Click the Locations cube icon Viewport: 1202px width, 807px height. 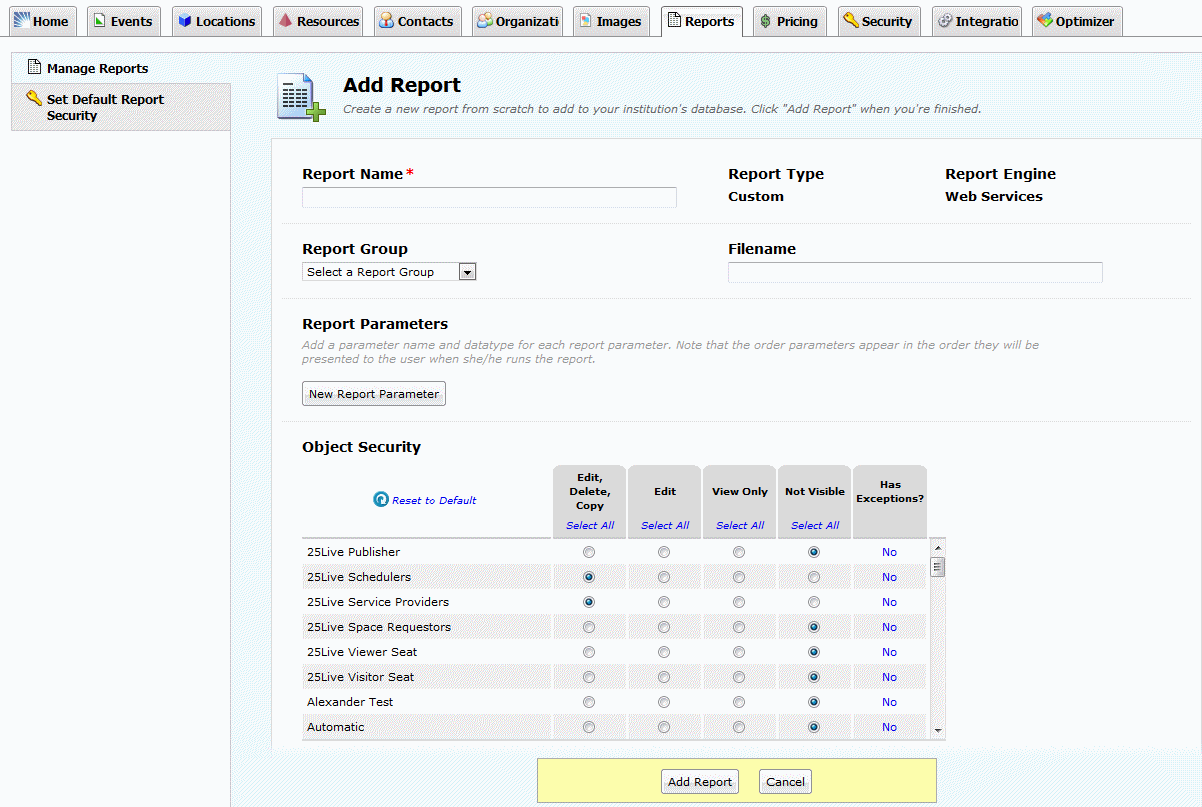(x=185, y=21)
